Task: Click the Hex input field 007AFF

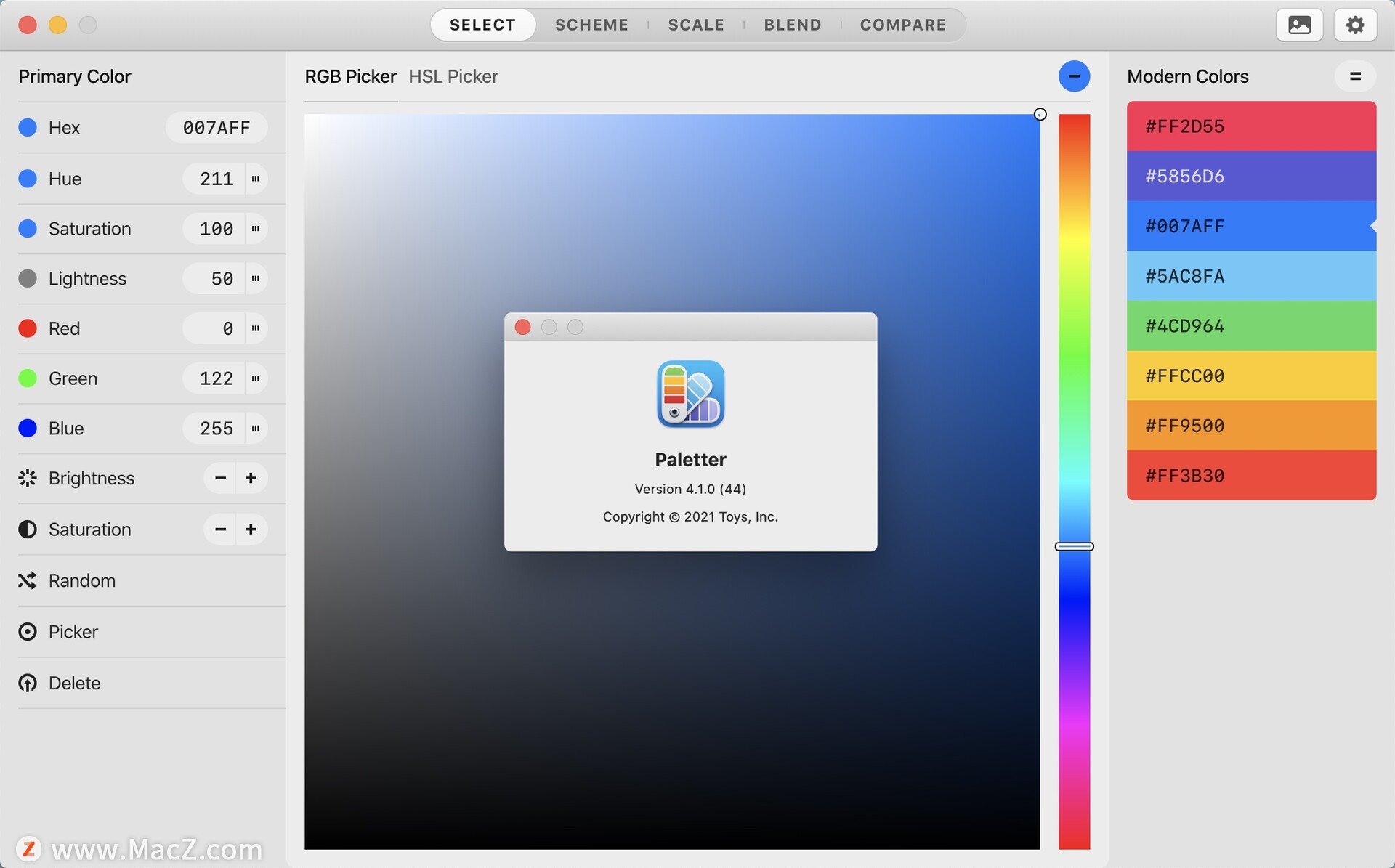Action: (216, 128)
